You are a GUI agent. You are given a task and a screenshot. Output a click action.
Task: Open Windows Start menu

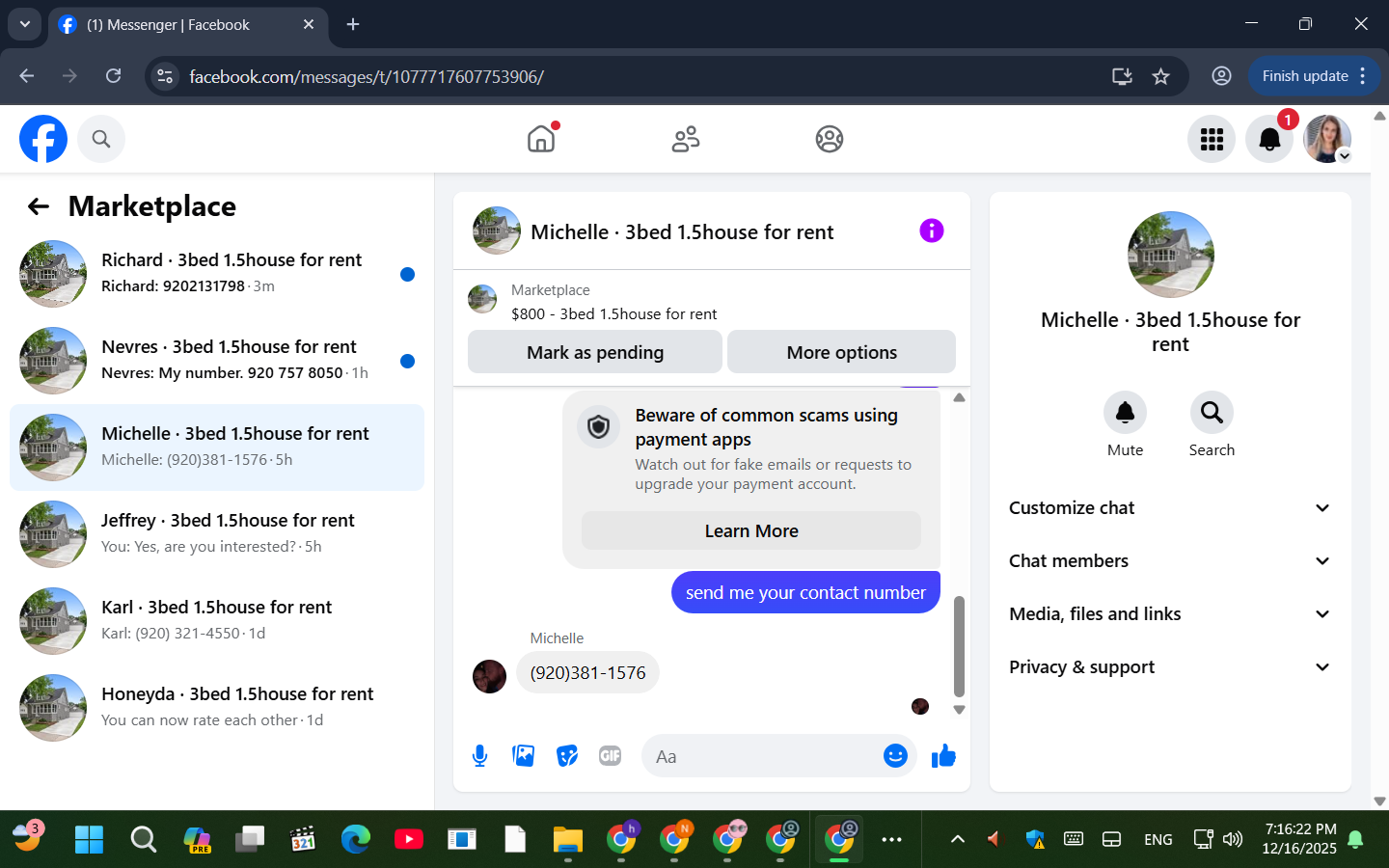(x=89, y=839)
